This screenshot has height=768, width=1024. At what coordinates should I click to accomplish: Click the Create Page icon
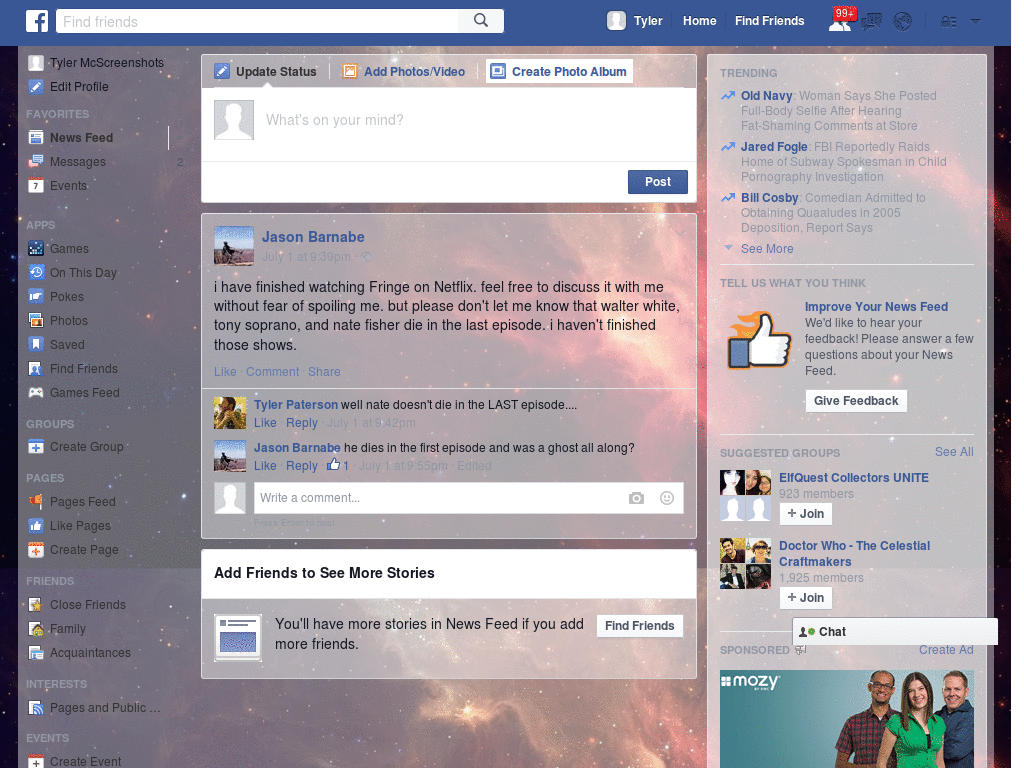point(36,550)
